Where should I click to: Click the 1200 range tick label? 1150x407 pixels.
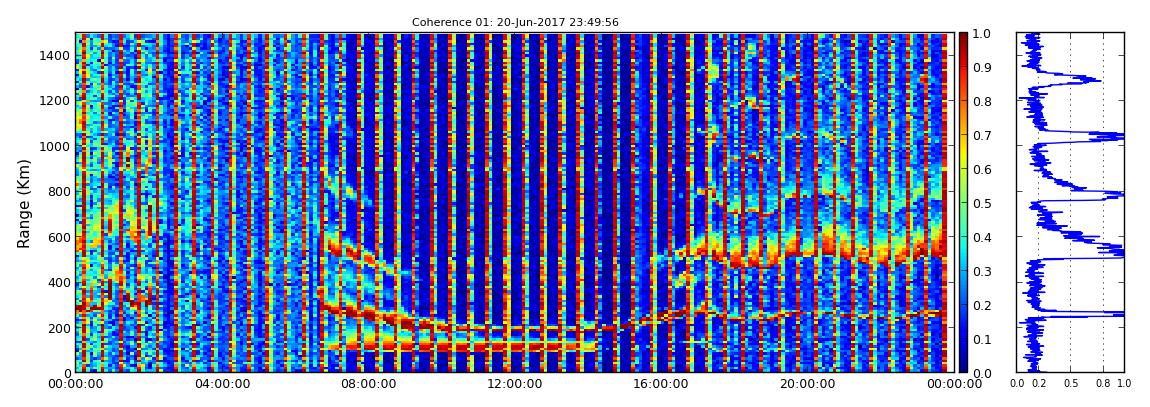click(54, 101)
